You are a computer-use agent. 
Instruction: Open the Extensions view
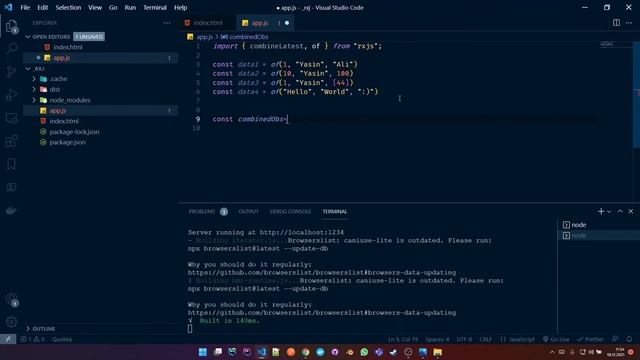pyautogui.click(x=11, y=141)
